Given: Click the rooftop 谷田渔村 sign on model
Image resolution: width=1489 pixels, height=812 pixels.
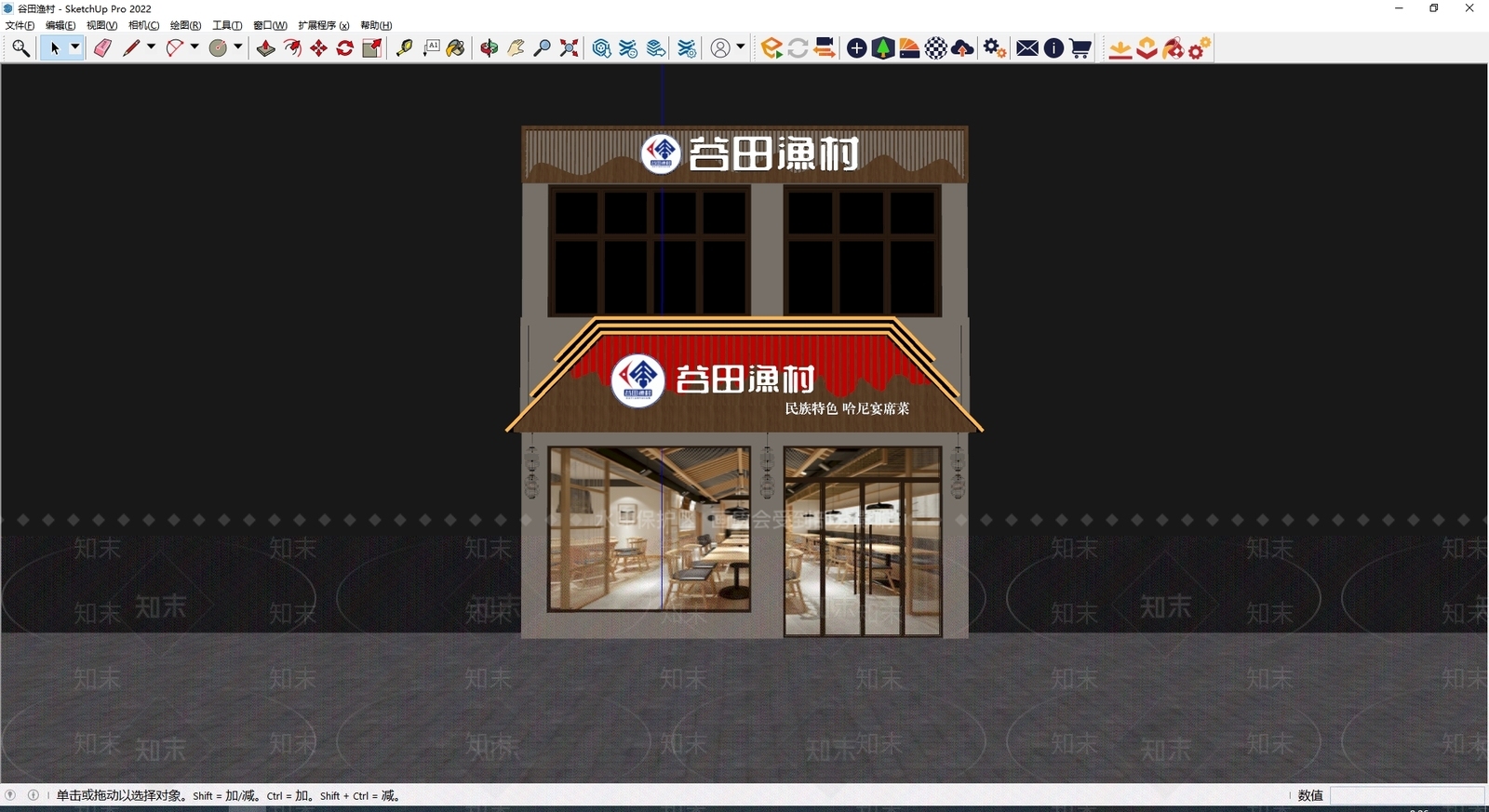Looking at the screenshot, I should [750, 153].
